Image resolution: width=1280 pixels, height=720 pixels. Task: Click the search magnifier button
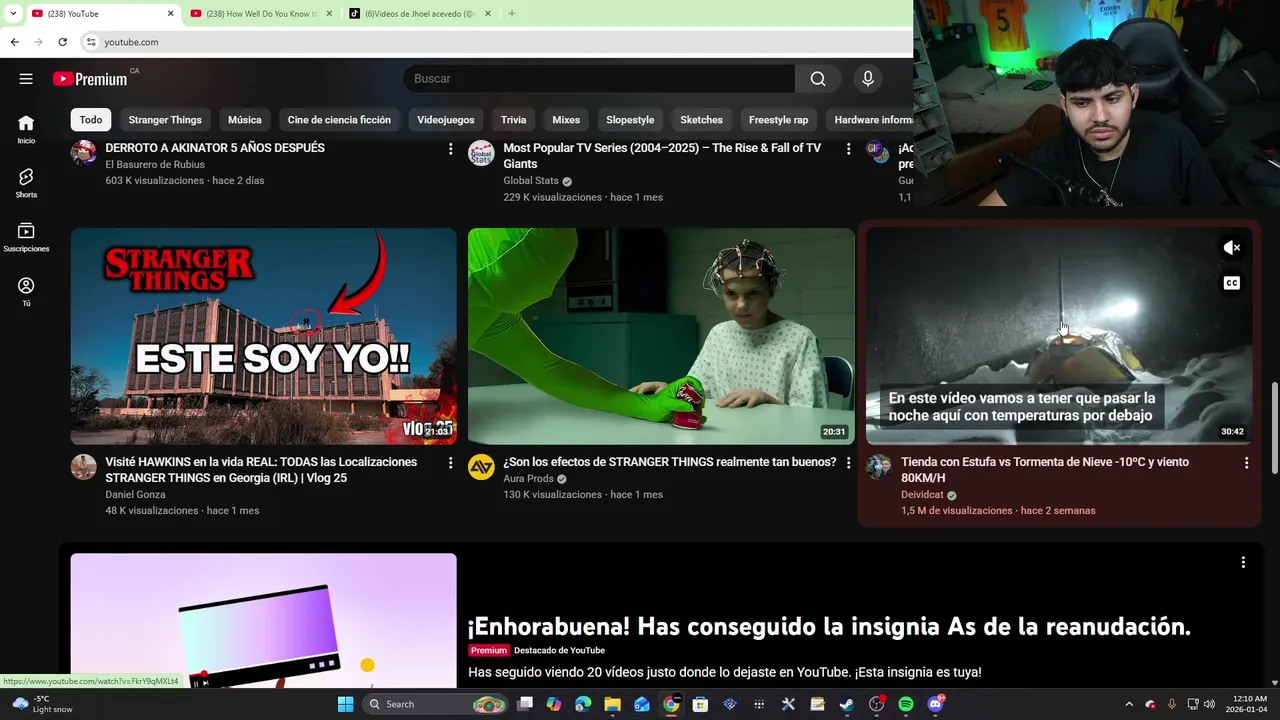(818, 79)
